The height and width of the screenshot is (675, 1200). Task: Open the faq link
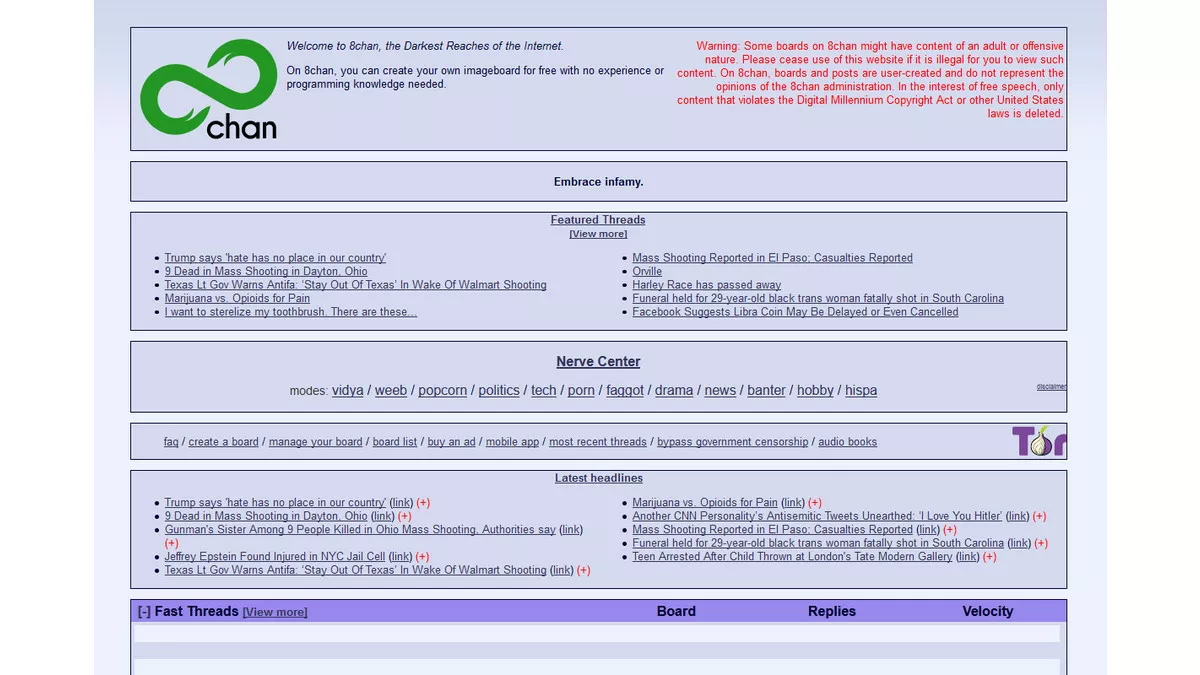tap(171, 442)
